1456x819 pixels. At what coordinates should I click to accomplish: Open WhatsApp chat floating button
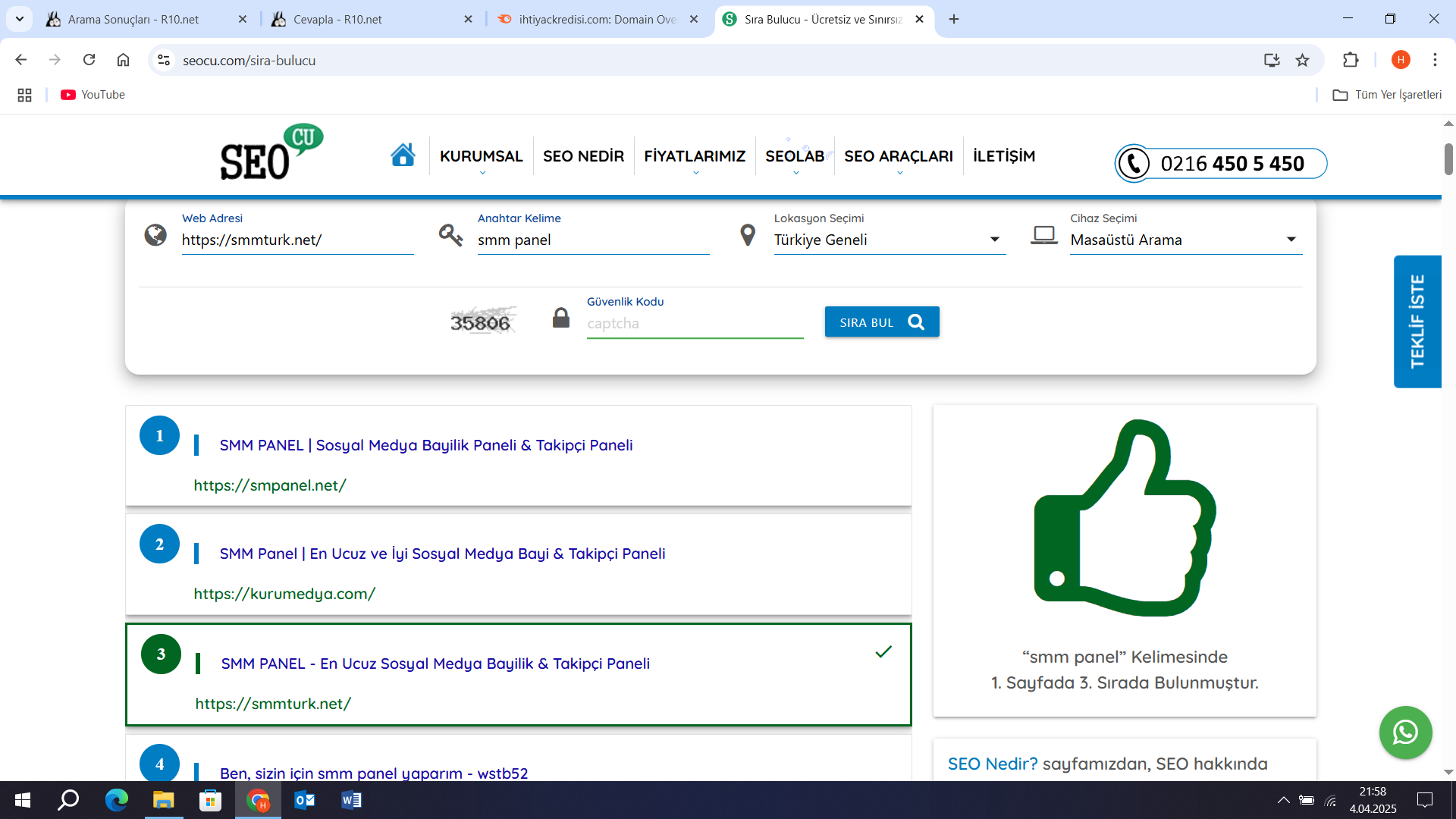click(x=1405, y=733)
